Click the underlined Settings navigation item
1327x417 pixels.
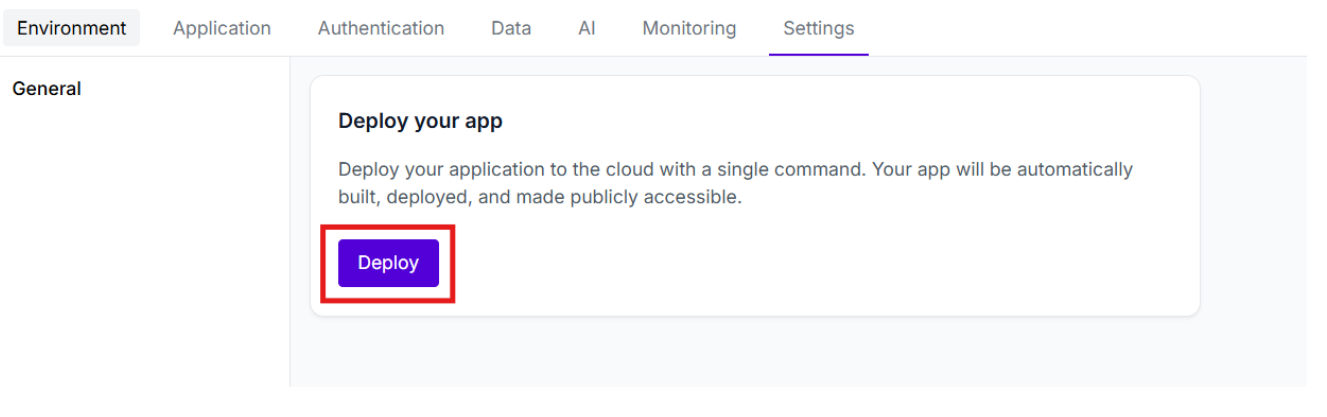(x=818, y=28)
